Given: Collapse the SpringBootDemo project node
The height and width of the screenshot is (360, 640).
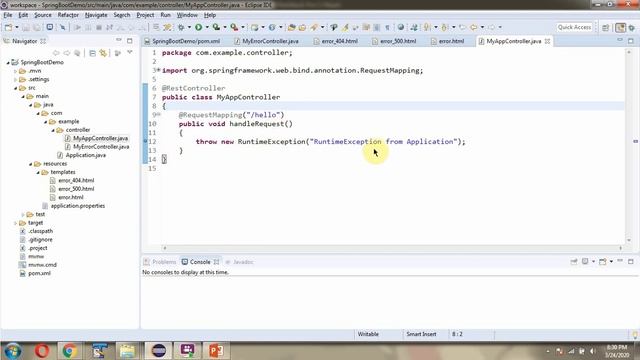Looking at the screenshot, I should pyautogui.click(x=8, y=62).
